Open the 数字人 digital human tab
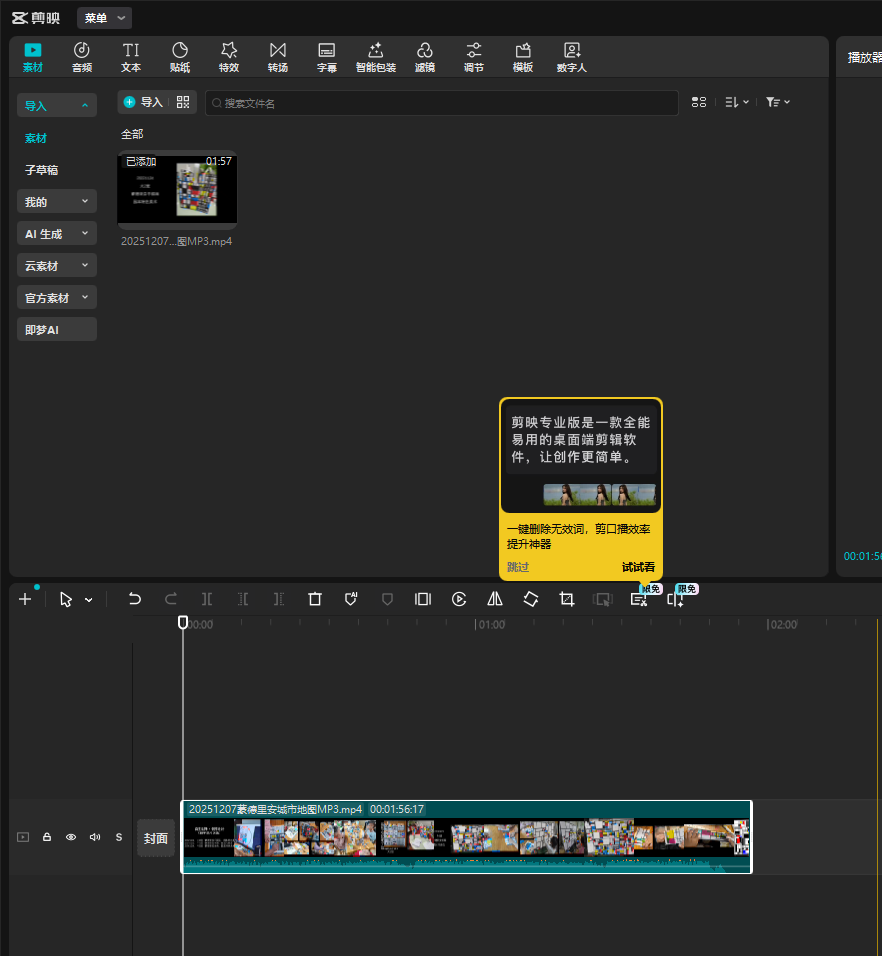Screen dimensions: 882x956 click(572, 57)
